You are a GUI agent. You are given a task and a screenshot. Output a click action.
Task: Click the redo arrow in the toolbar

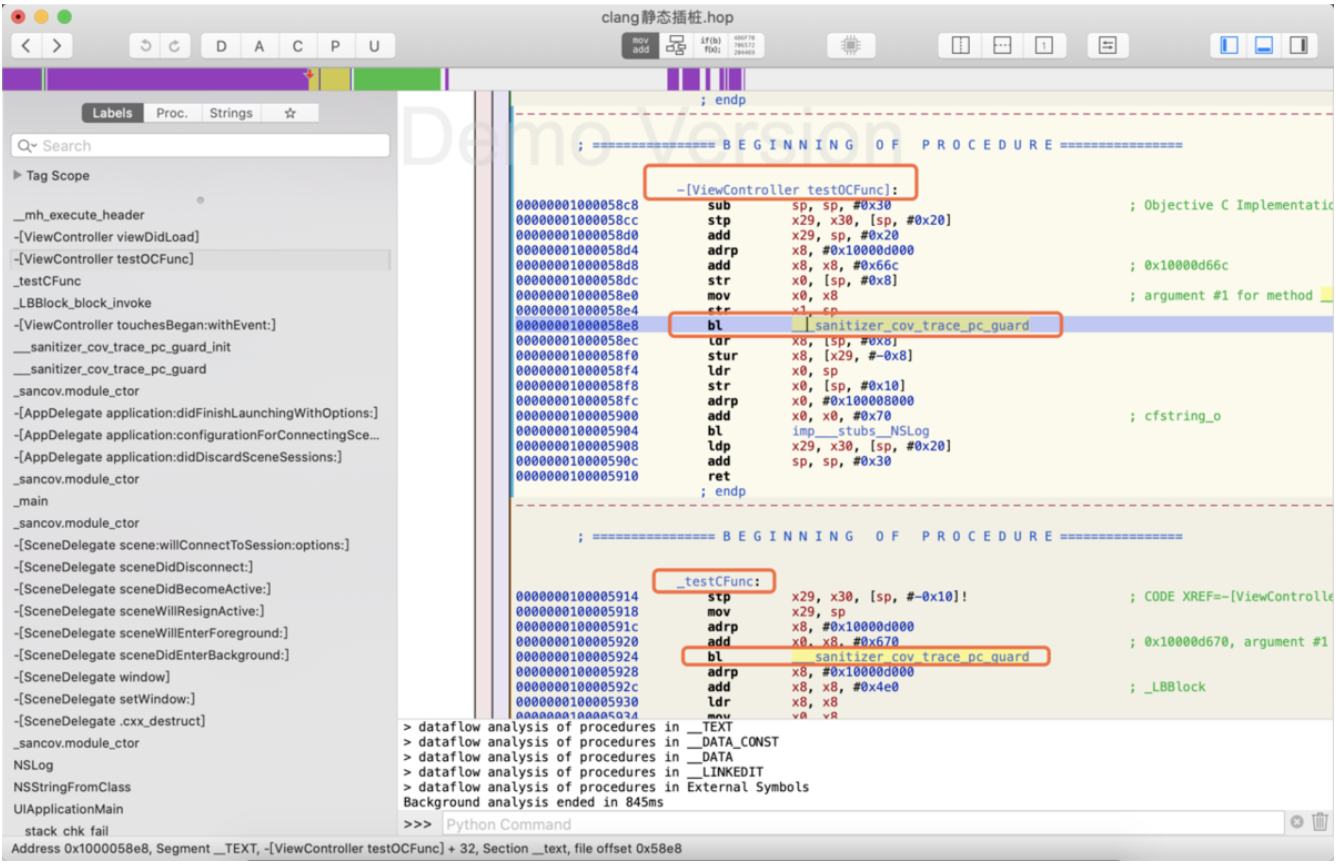(175, 45)
